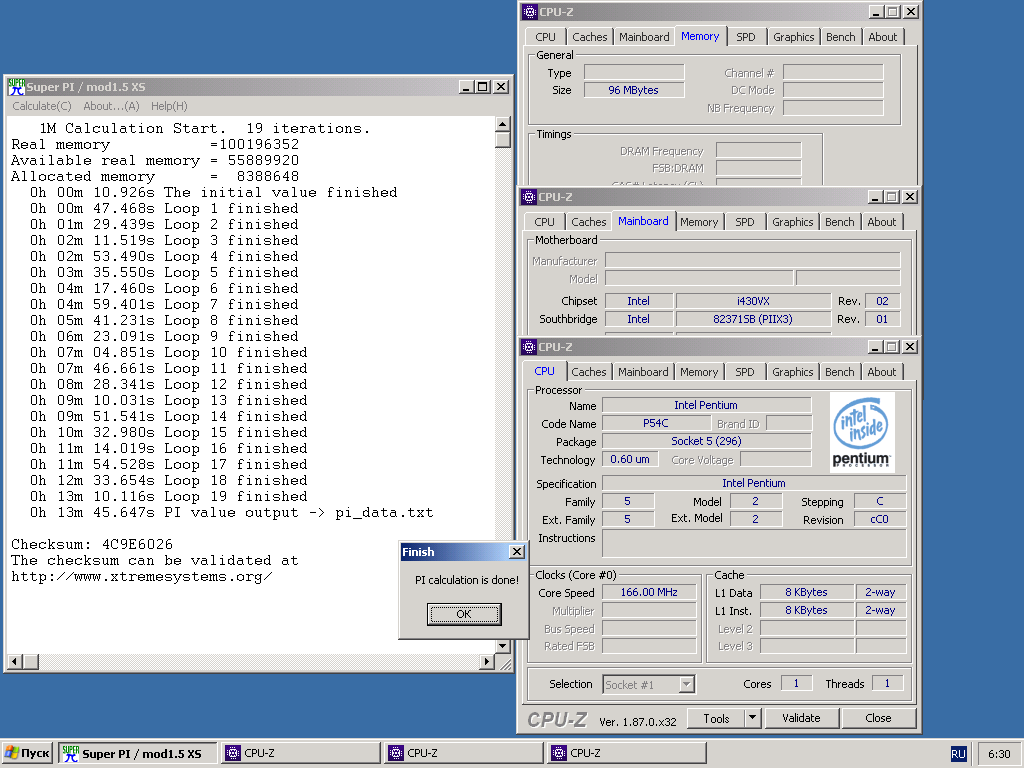This screenshot has height=768, width=1024.
Task: Click the Super PI title bar icon
Action: tap(16, 87)
